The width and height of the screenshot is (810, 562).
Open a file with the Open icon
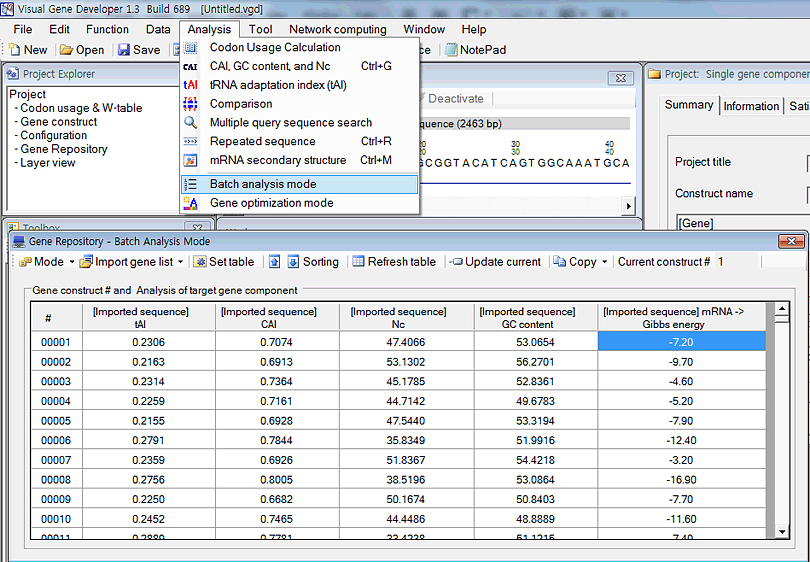[81, 50]
